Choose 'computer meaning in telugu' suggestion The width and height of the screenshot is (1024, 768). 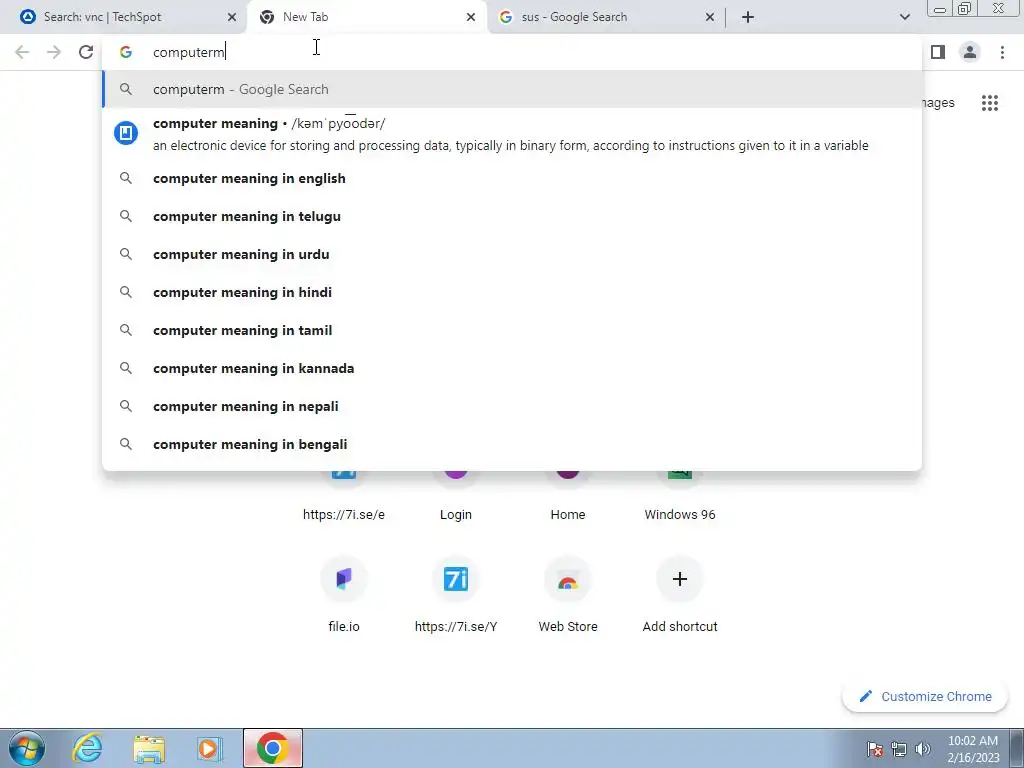[x=512, y=216]
